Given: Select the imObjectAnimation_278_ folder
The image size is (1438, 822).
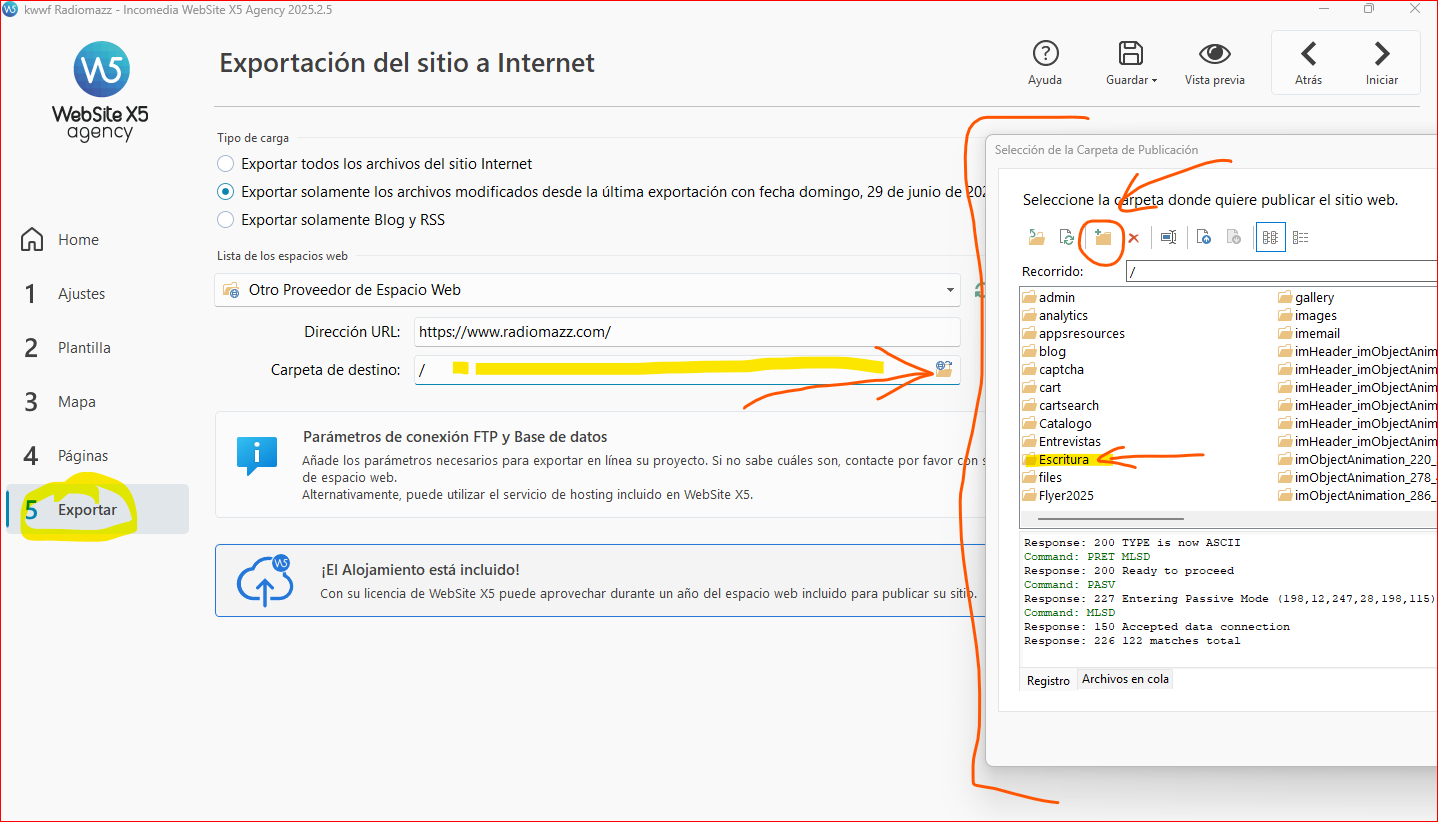Looking at the screenshot, I should 1358,477.
